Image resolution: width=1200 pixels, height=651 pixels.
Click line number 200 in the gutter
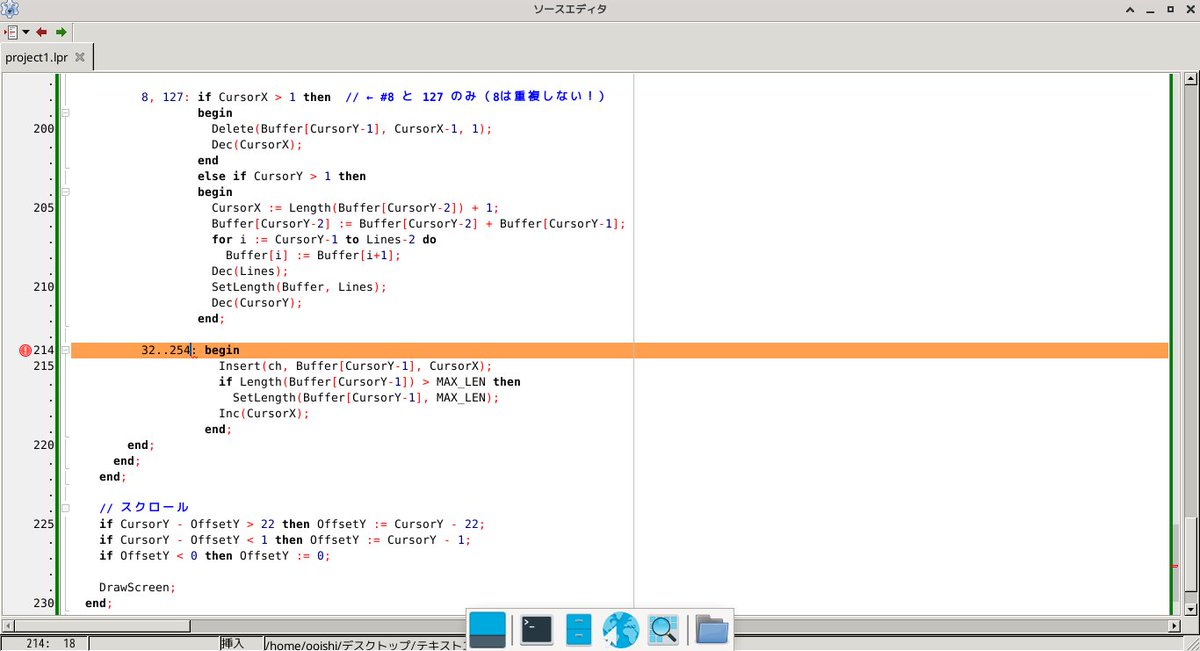point(43,129)
